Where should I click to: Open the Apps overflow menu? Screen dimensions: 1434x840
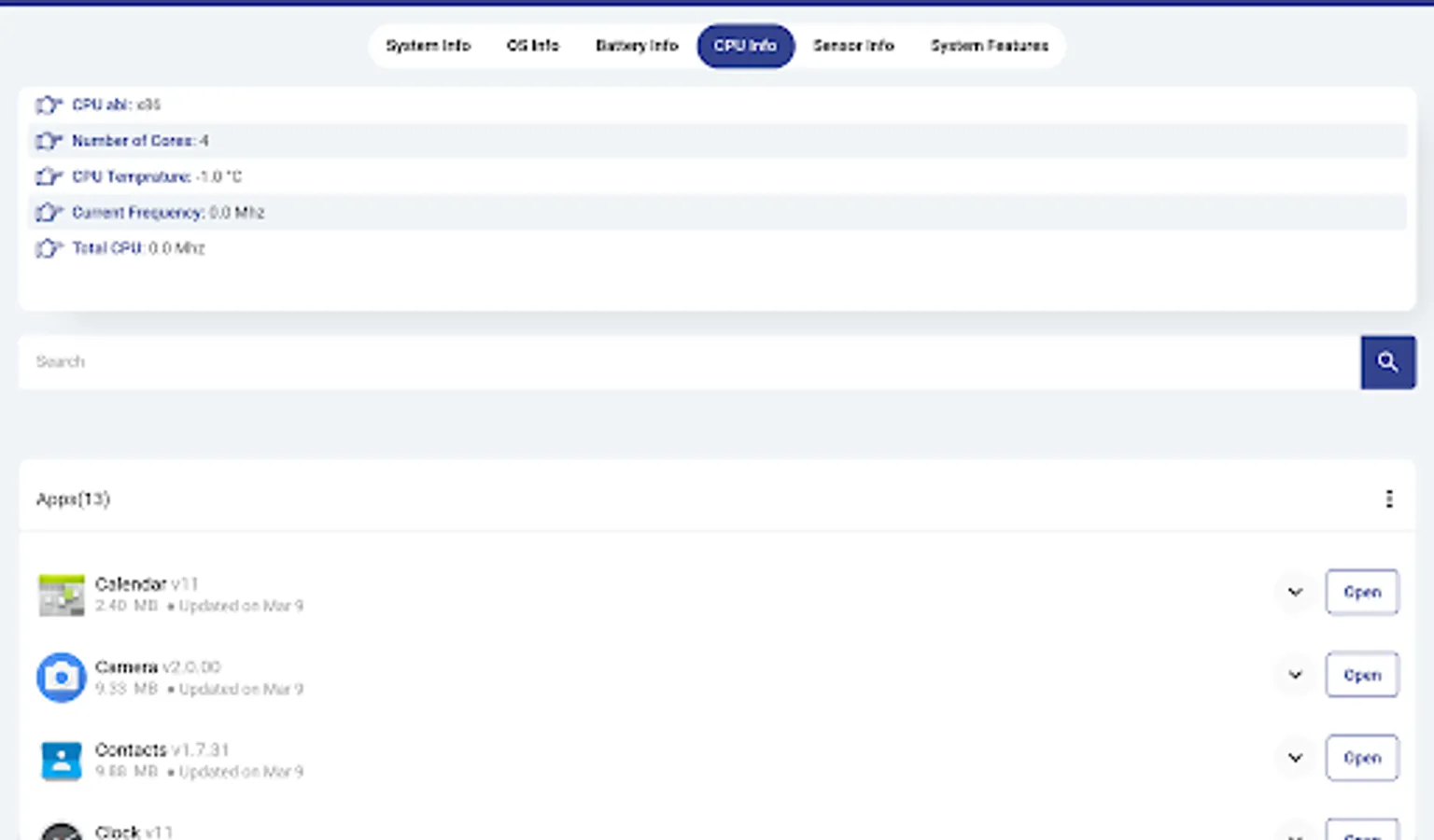tap(1389, 498)
